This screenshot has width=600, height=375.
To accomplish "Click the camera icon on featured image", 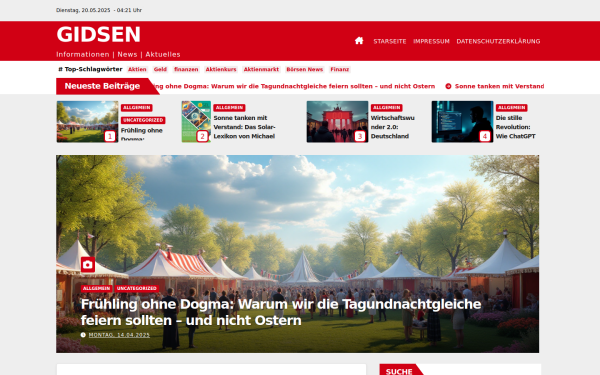I will [88, 264].
